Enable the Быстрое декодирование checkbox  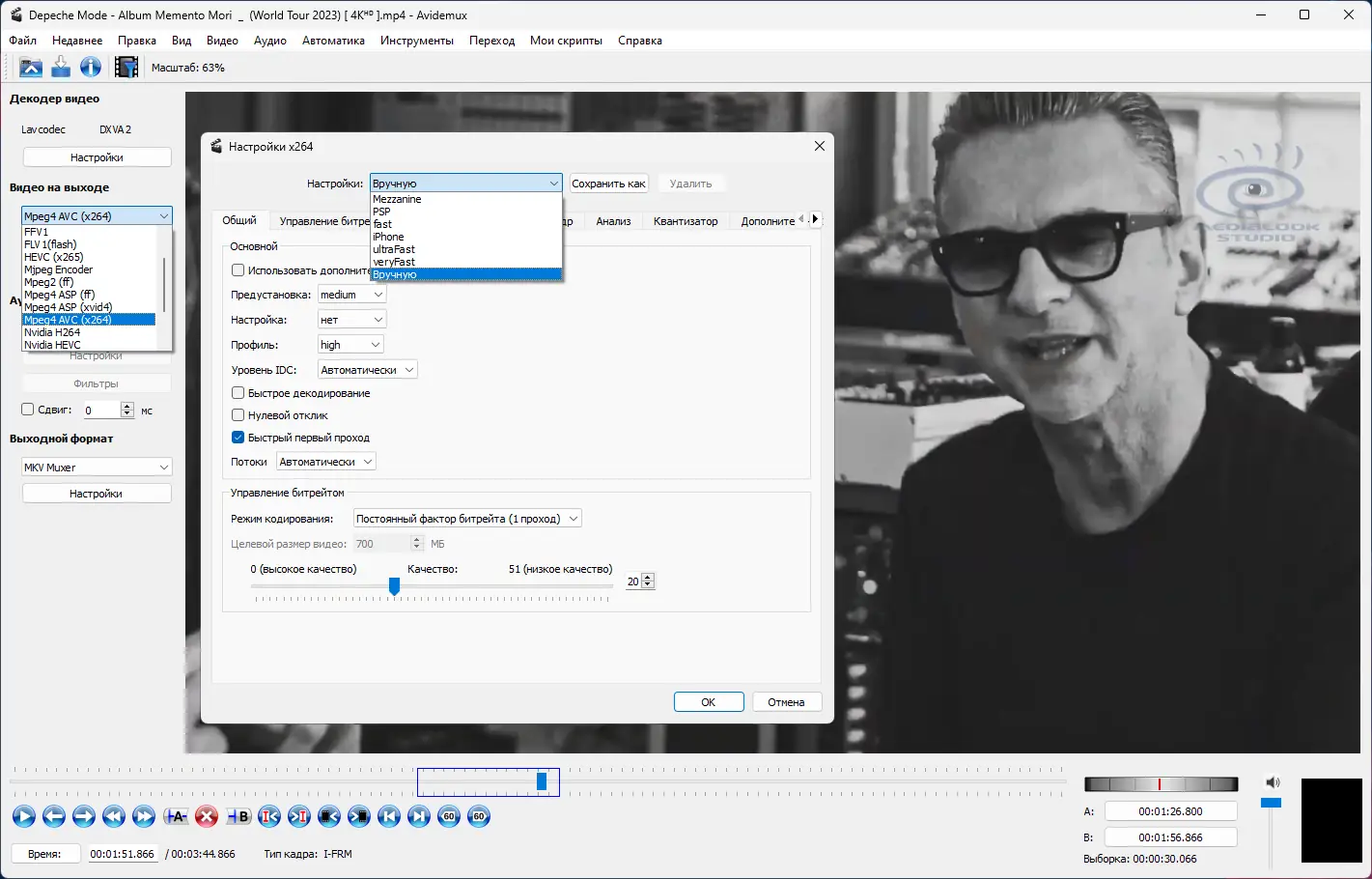[x=238, y=393]
